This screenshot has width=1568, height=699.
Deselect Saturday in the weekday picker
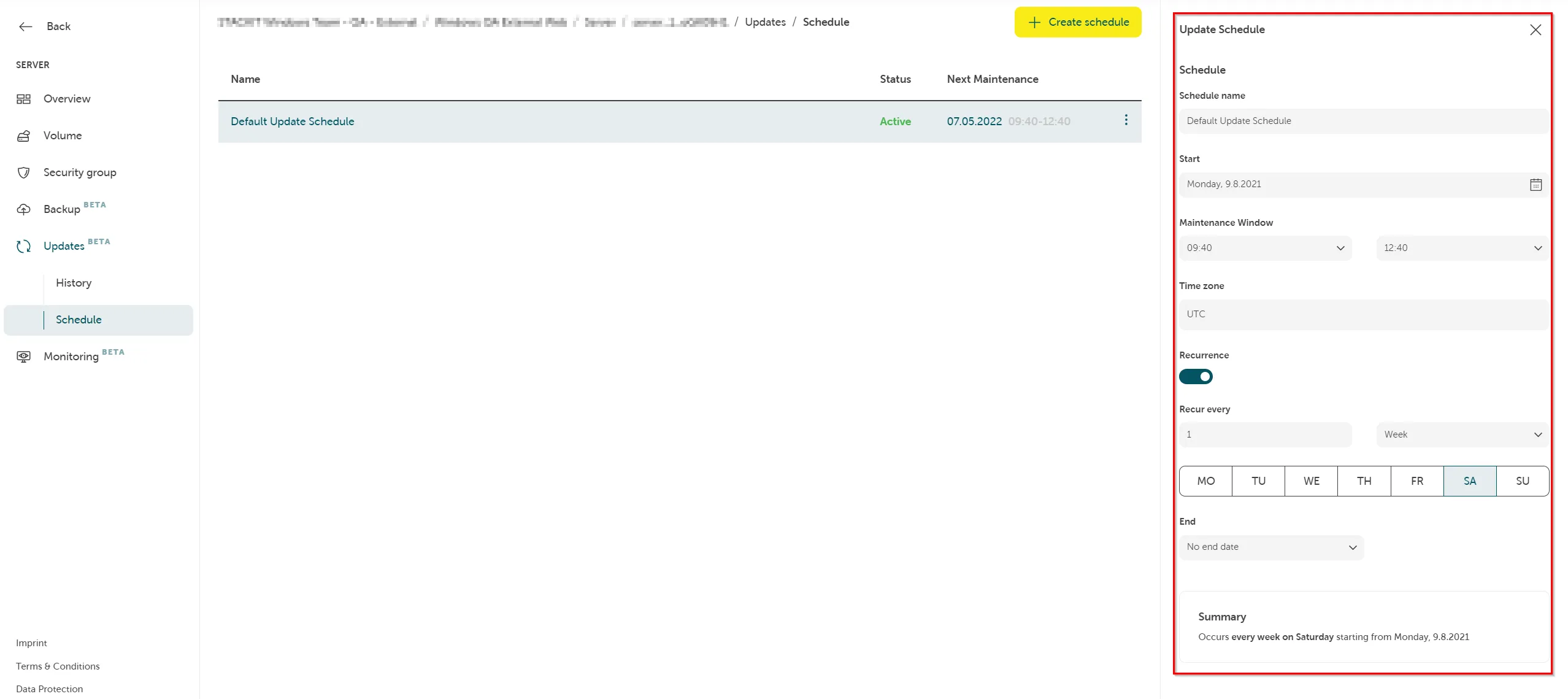1469,481
